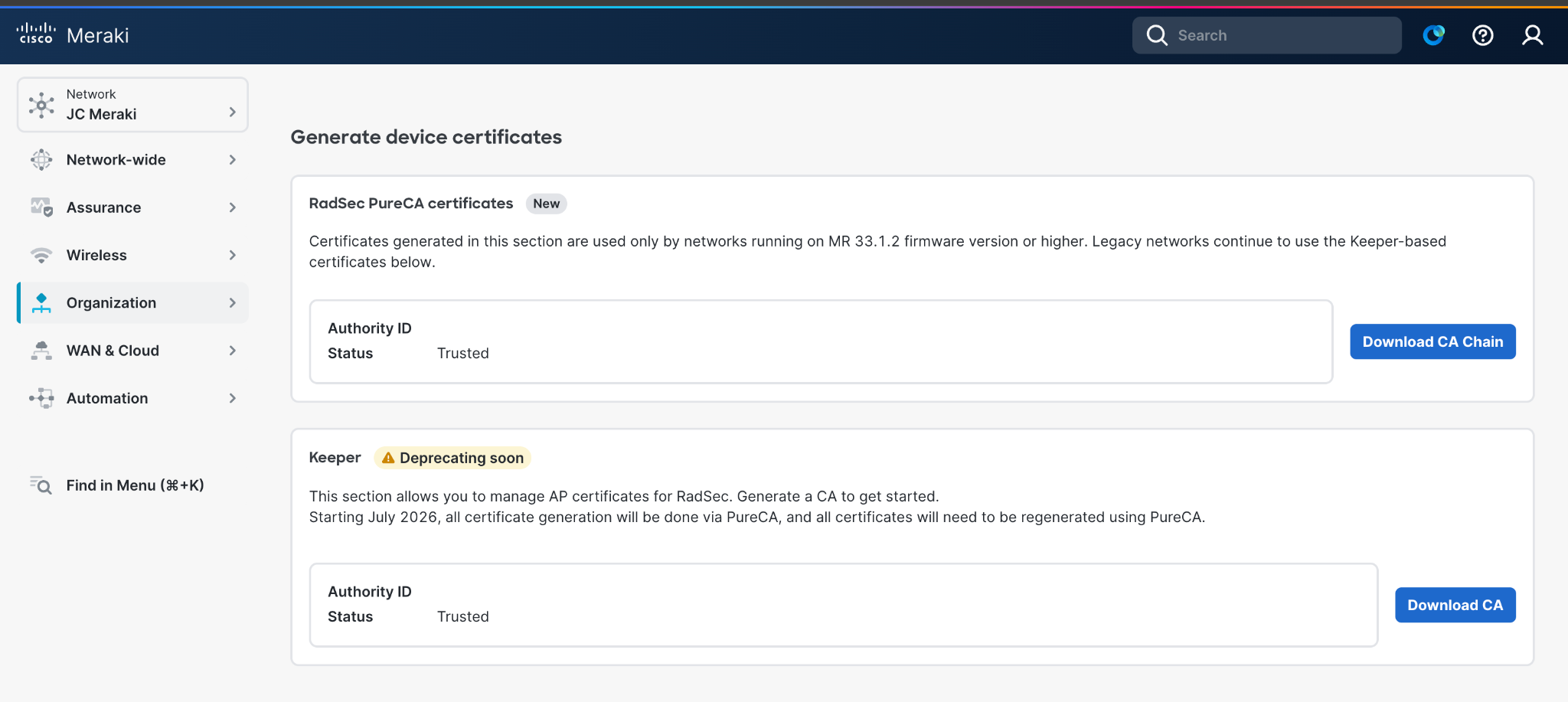Click the New badge beside RadSec PureCA
This screenshot has width=1568, height=702.
click(546, 204)
